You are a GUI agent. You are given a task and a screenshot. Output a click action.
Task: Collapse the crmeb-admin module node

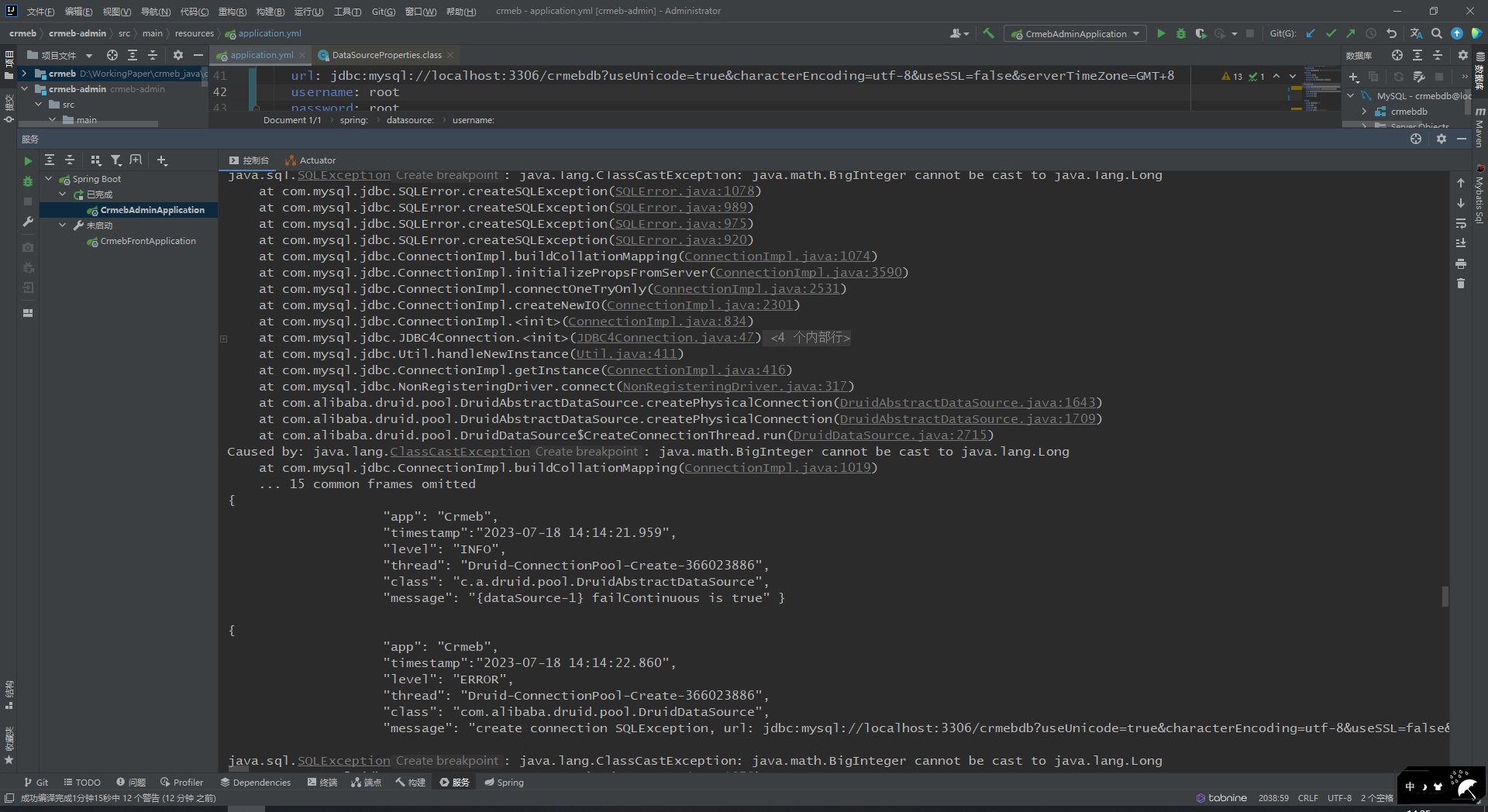pos(24,89)
